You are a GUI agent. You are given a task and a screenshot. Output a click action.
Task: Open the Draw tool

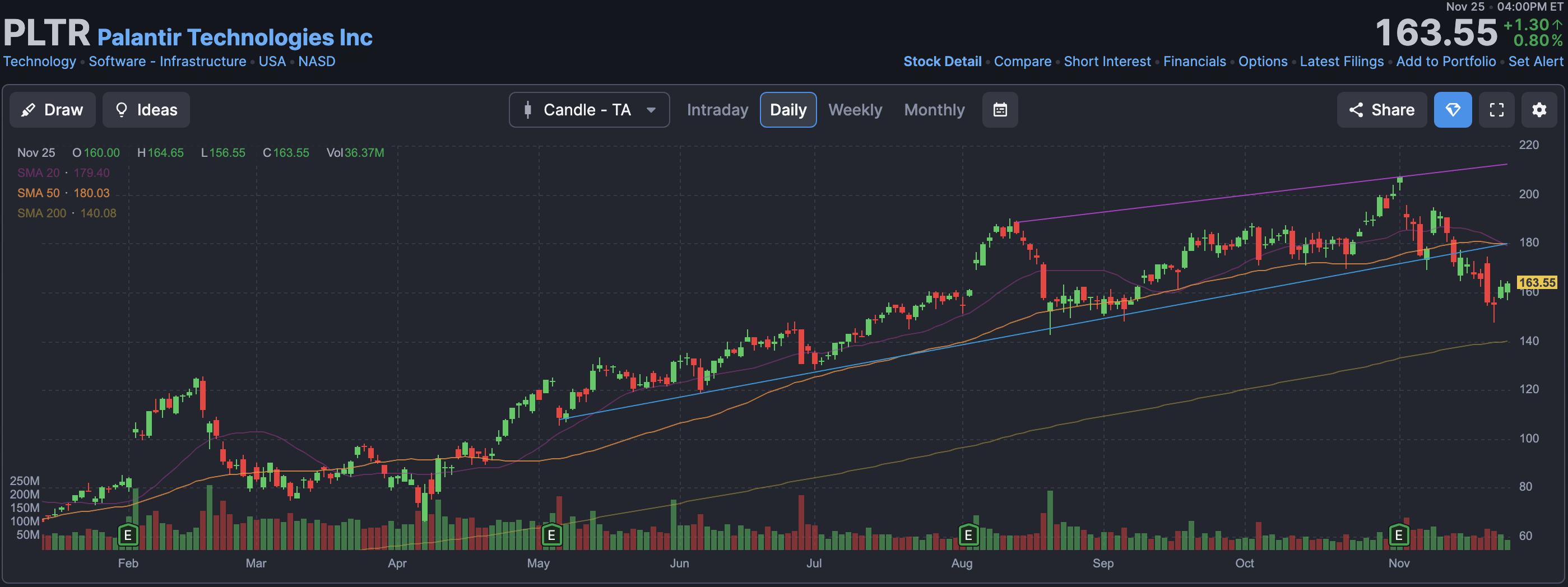pyautogui.click(x=52, y=109)
